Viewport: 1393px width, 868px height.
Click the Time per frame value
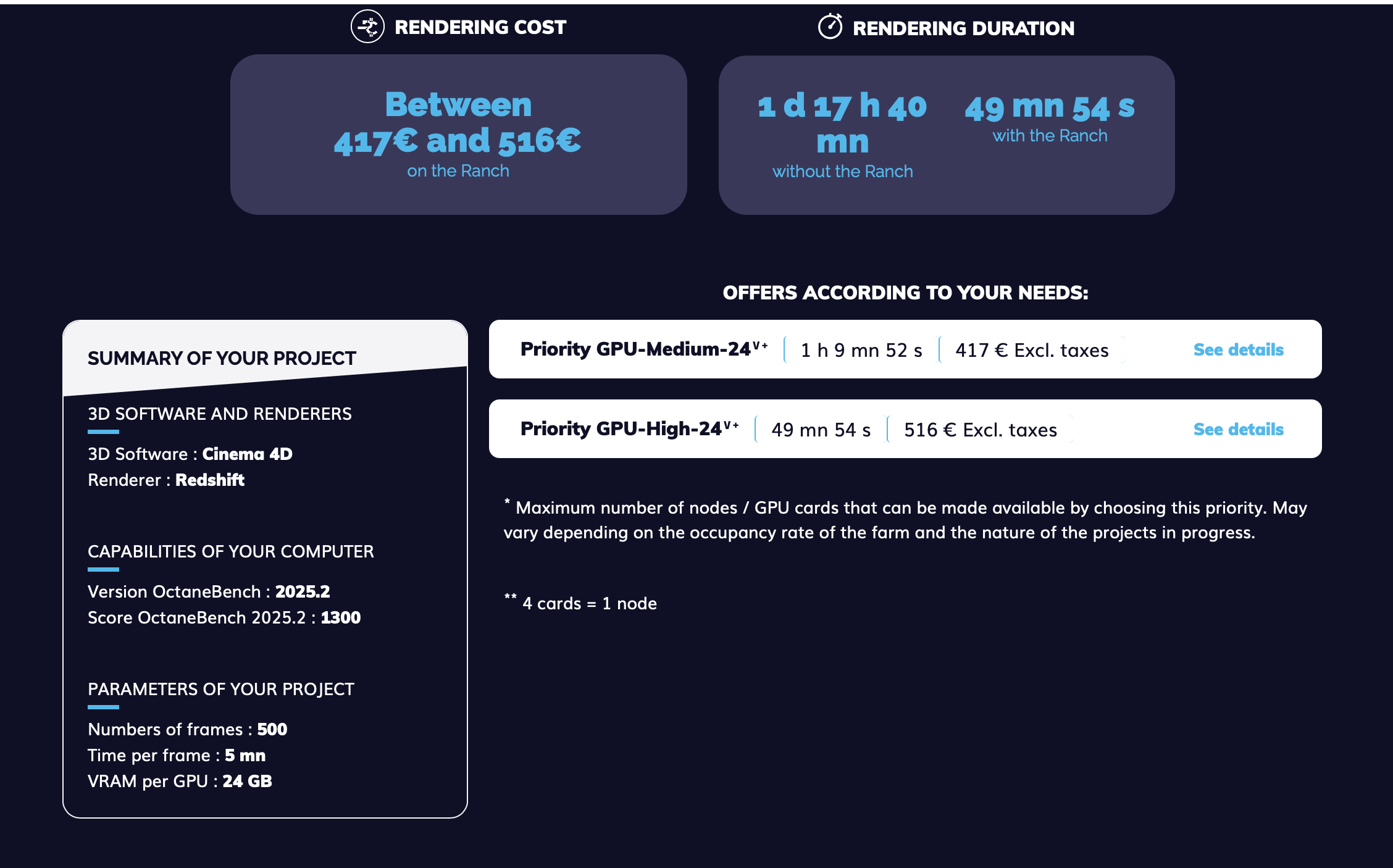(245, 755)
